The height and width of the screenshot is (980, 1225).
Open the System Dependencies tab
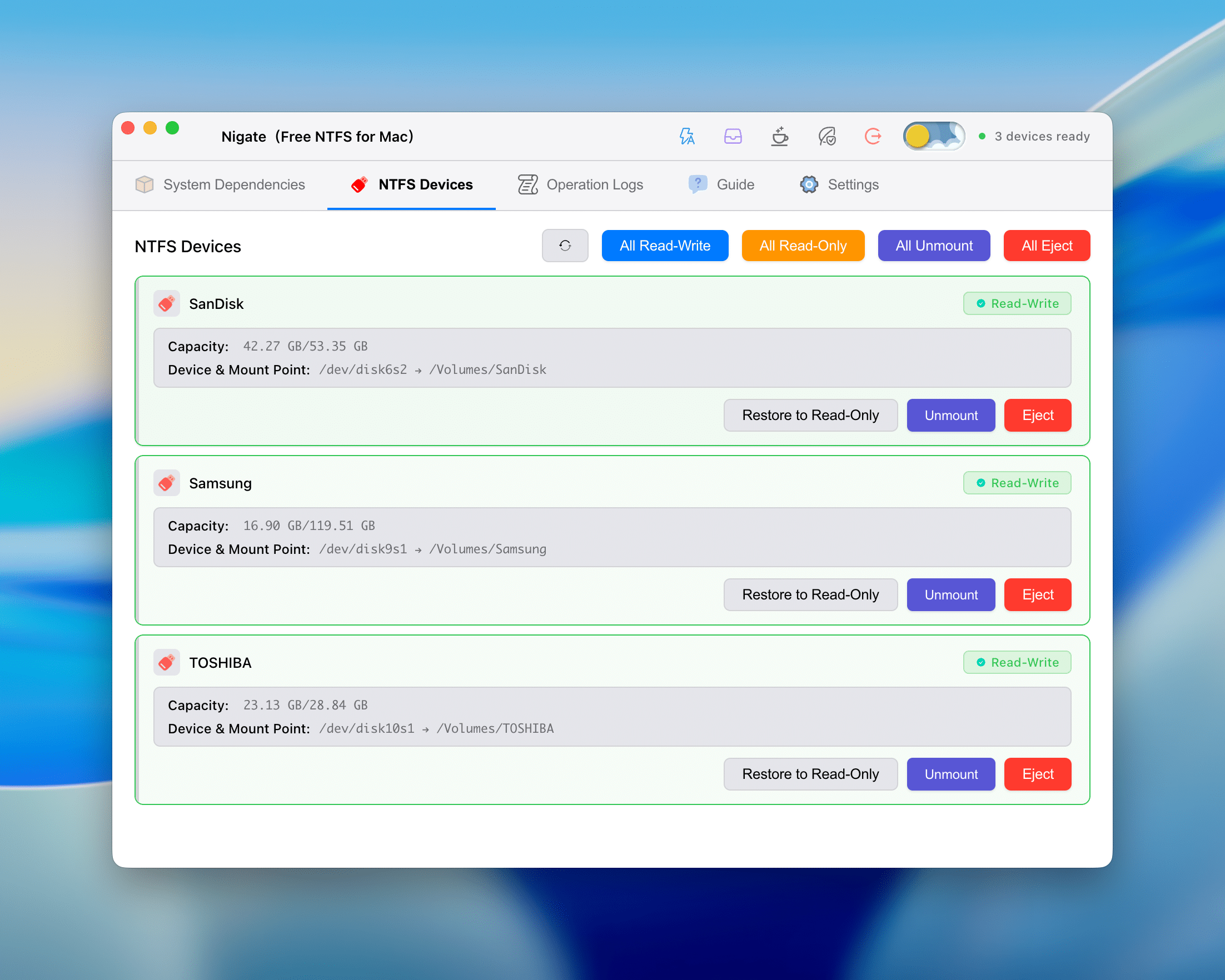tap(221, 184)
